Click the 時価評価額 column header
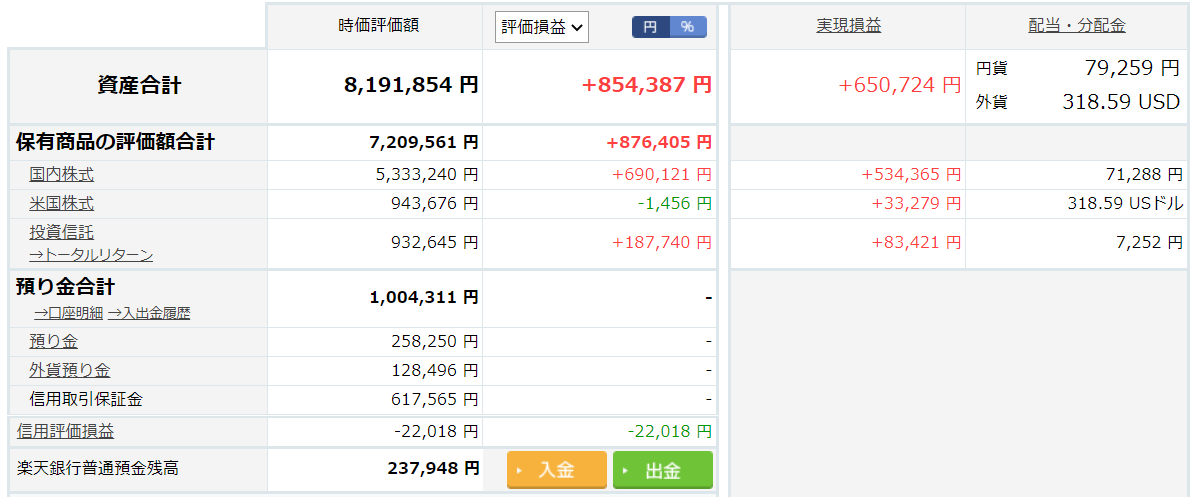Screen dimensions: 1197x497 [379, 25]
